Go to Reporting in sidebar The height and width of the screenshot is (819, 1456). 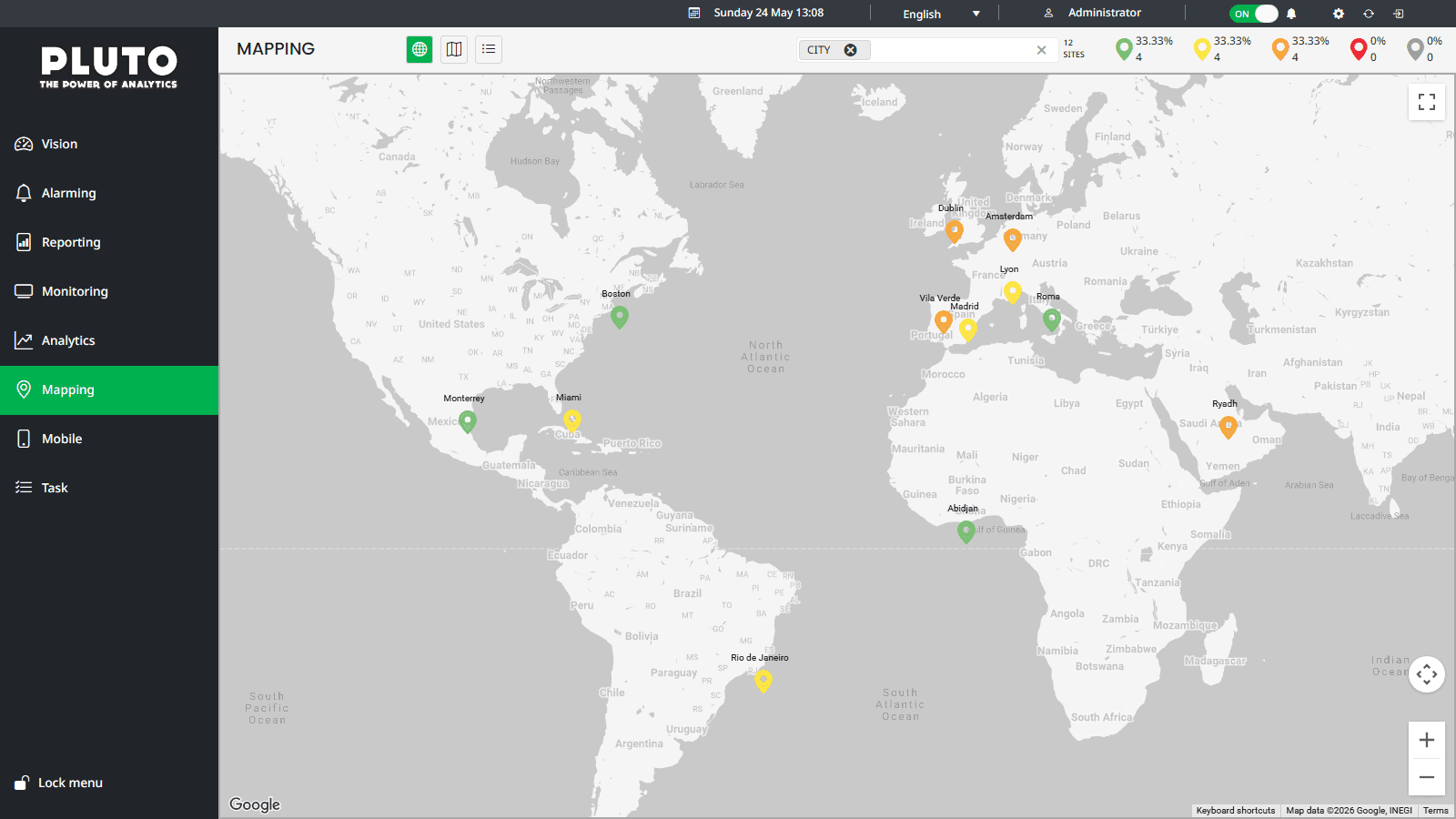109,242
